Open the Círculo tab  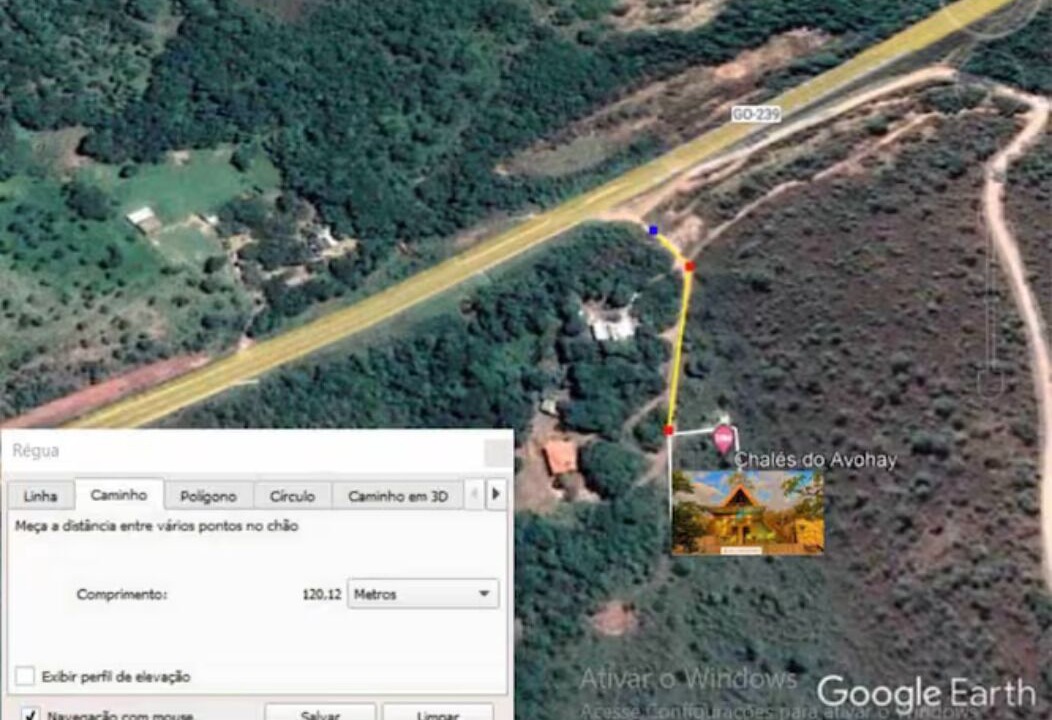(x=292, y=496)
